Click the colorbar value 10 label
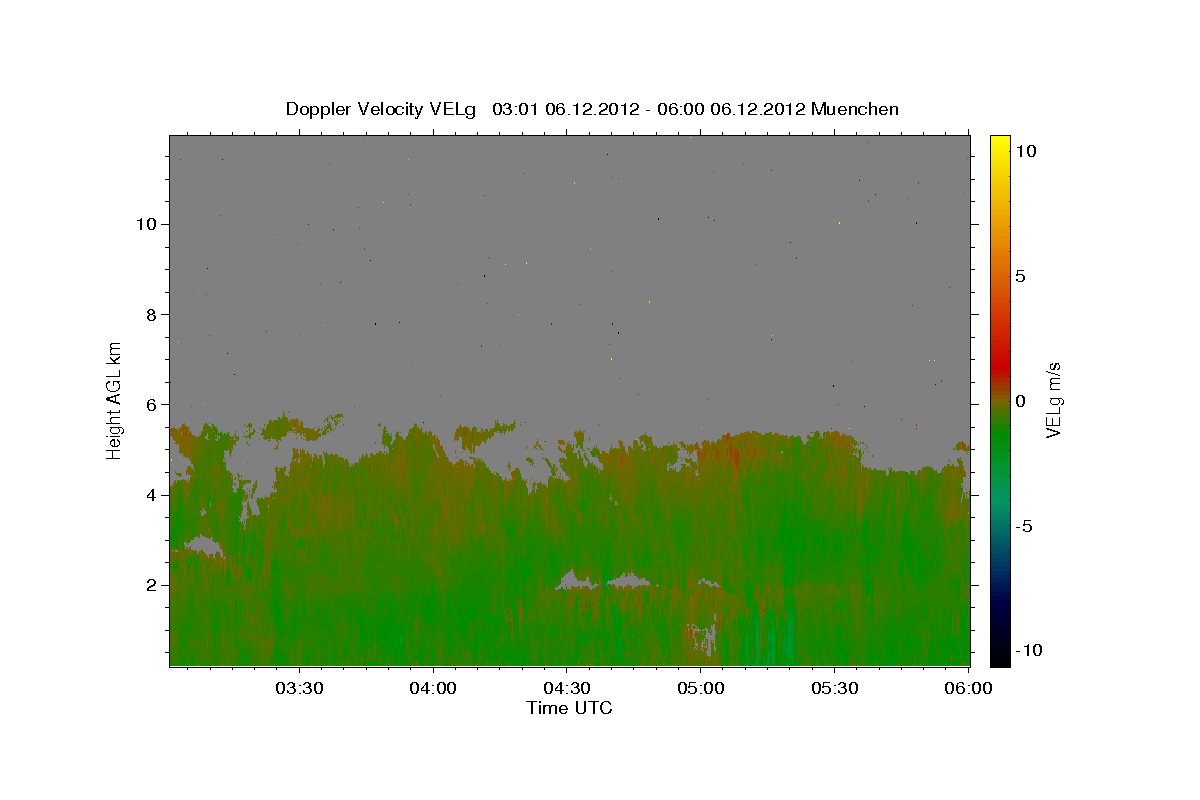The image size is (1200, 800). 1025,151
